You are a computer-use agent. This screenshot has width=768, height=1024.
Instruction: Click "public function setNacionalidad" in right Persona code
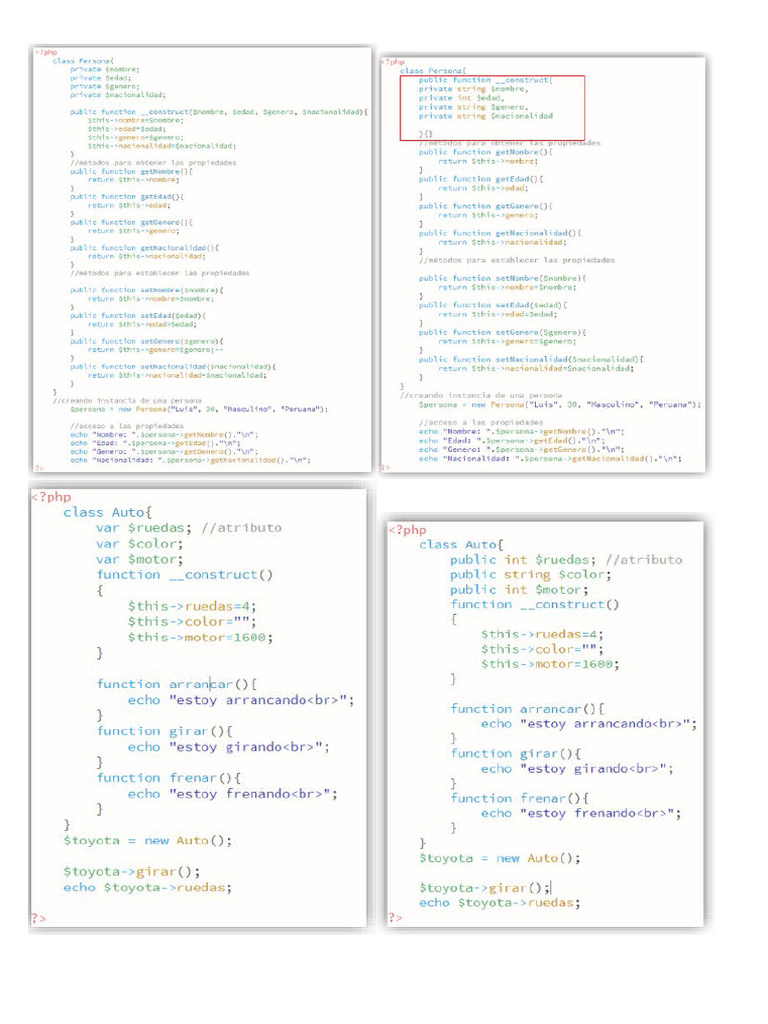coord(532,359)
